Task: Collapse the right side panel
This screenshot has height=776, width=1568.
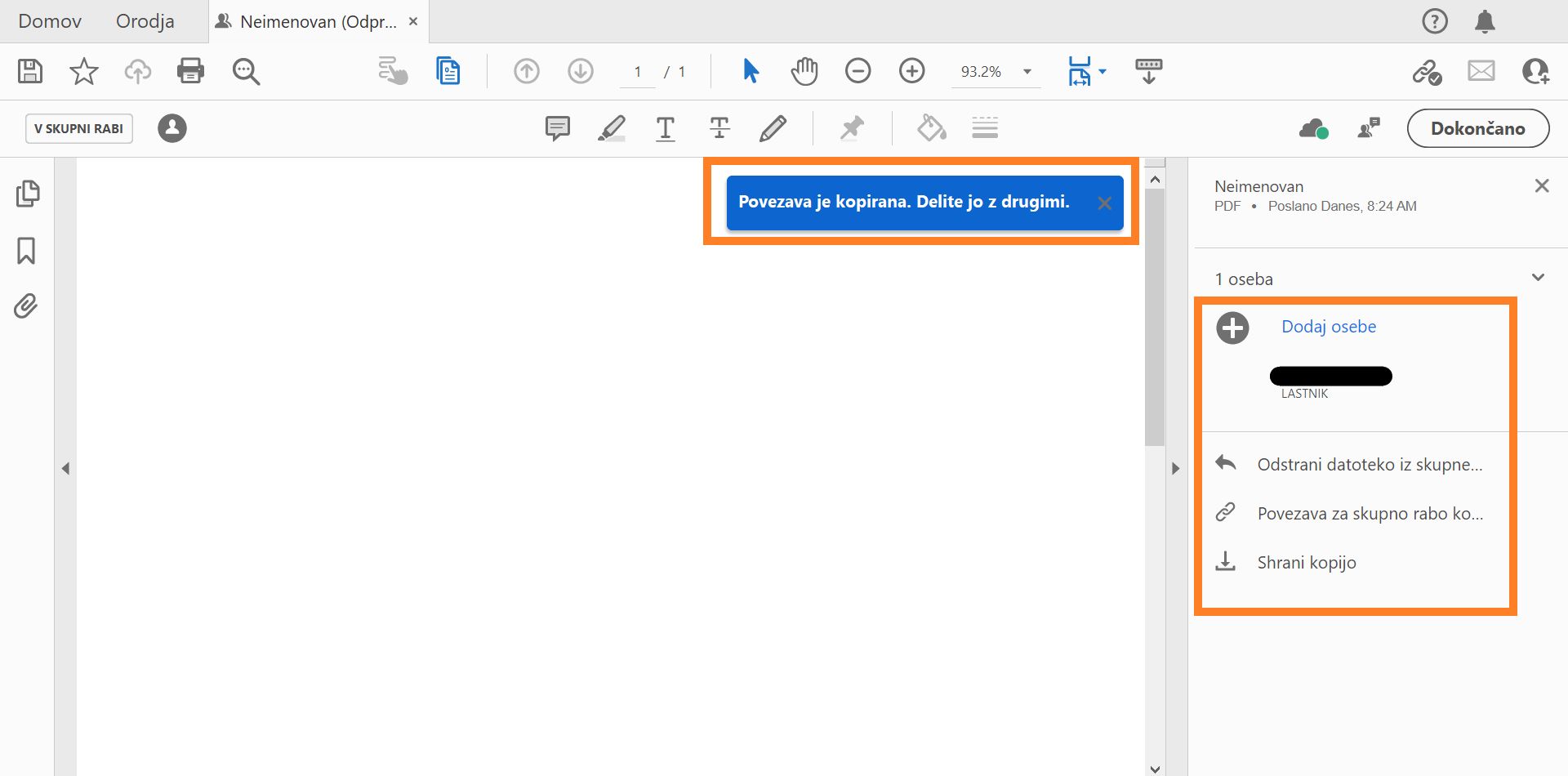Action: (x=1176, y=469)
